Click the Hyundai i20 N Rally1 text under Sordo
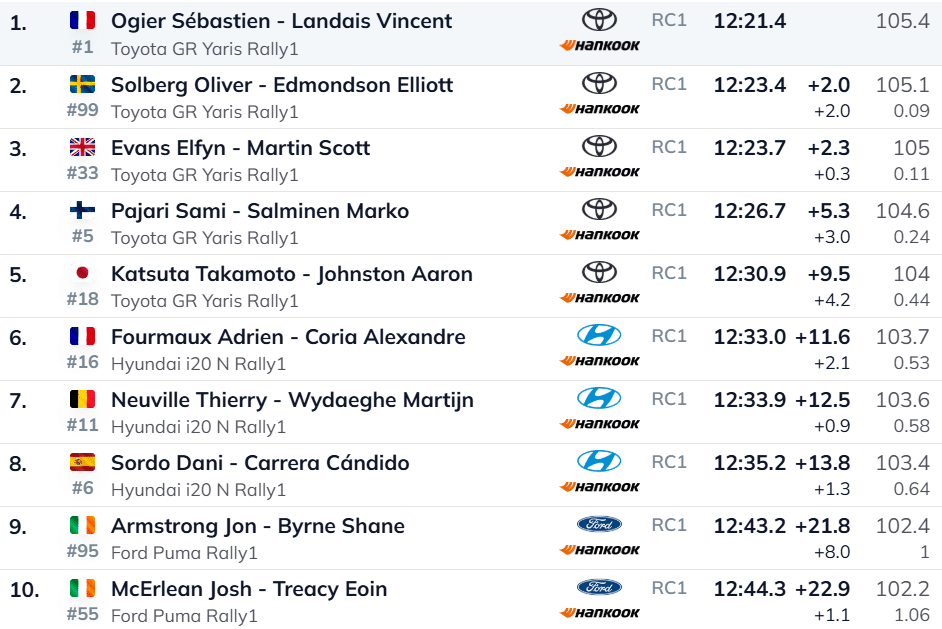Image resolution: width=942 pixels, height=629 pixels. pos(198,490)
